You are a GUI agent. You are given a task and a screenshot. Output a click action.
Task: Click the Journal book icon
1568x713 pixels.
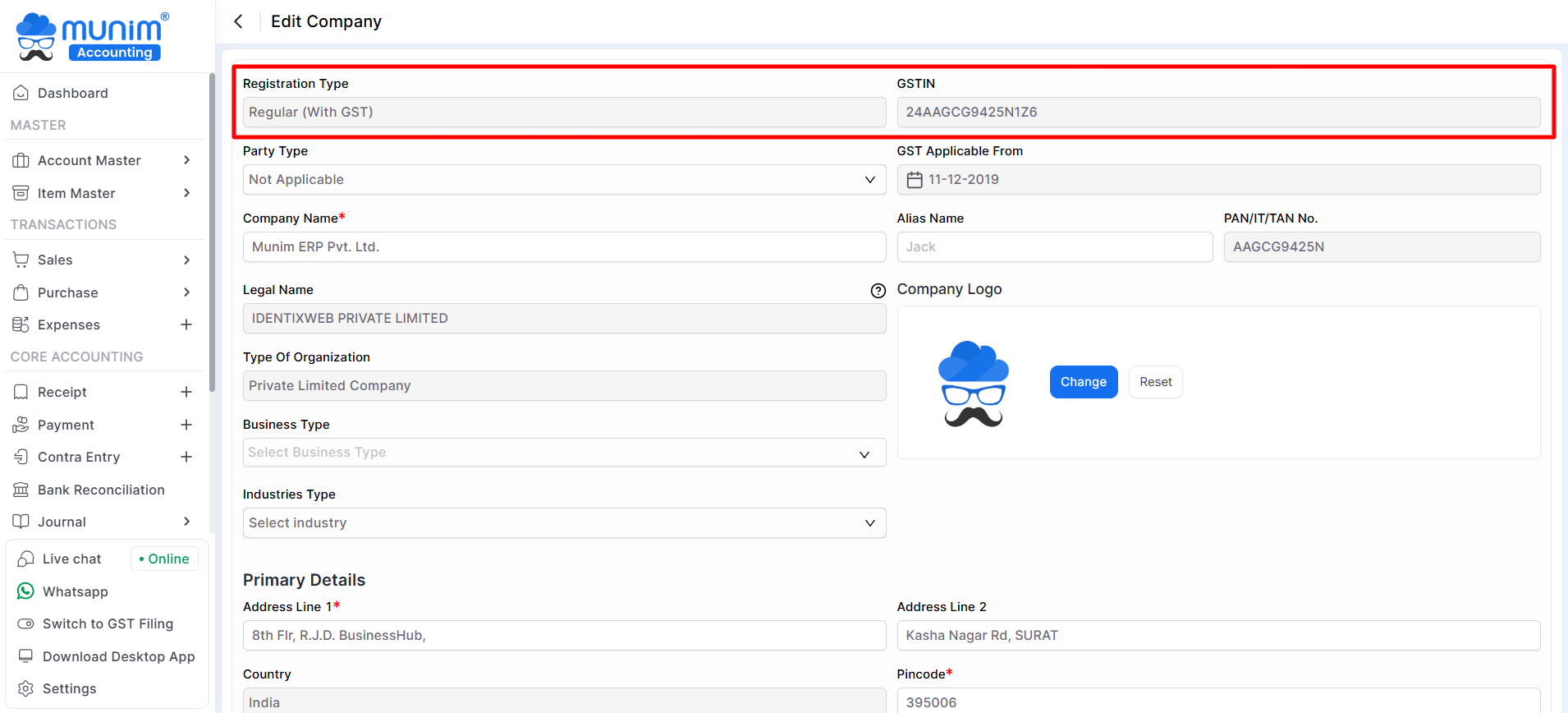click(21, 522)
